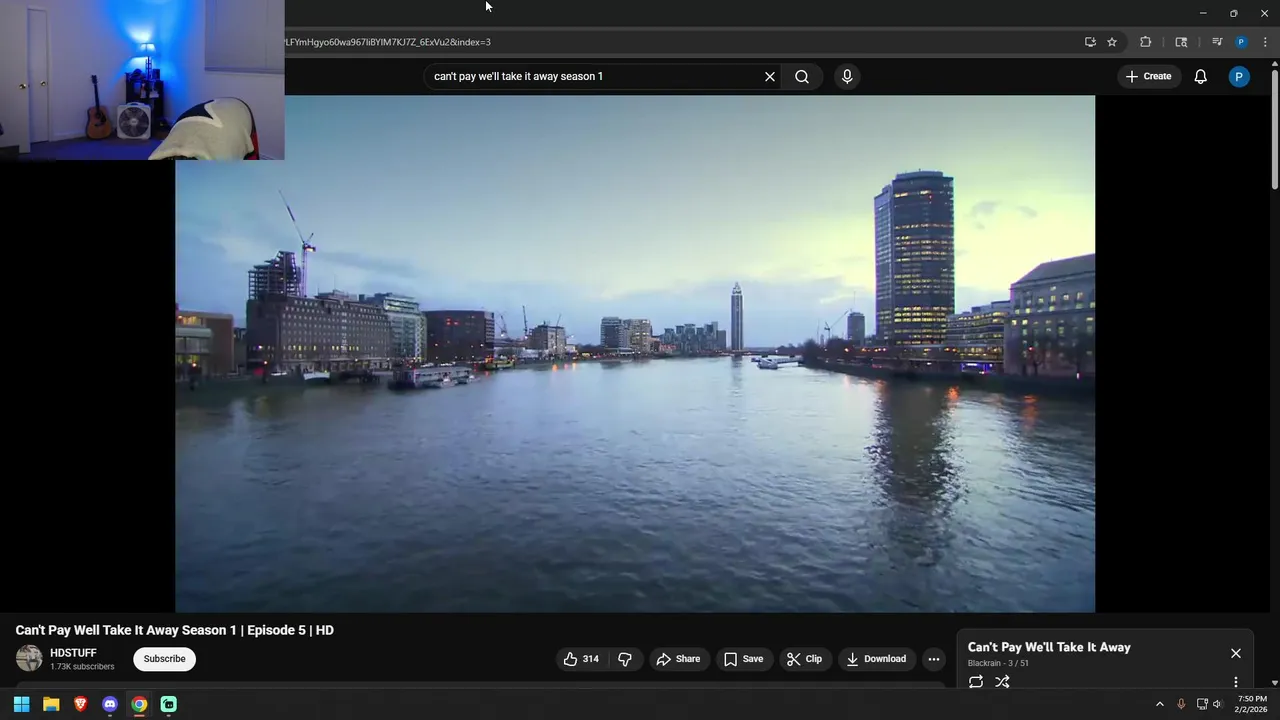Close the playlist panel
1280x720 pixels.
[1236, 653]
